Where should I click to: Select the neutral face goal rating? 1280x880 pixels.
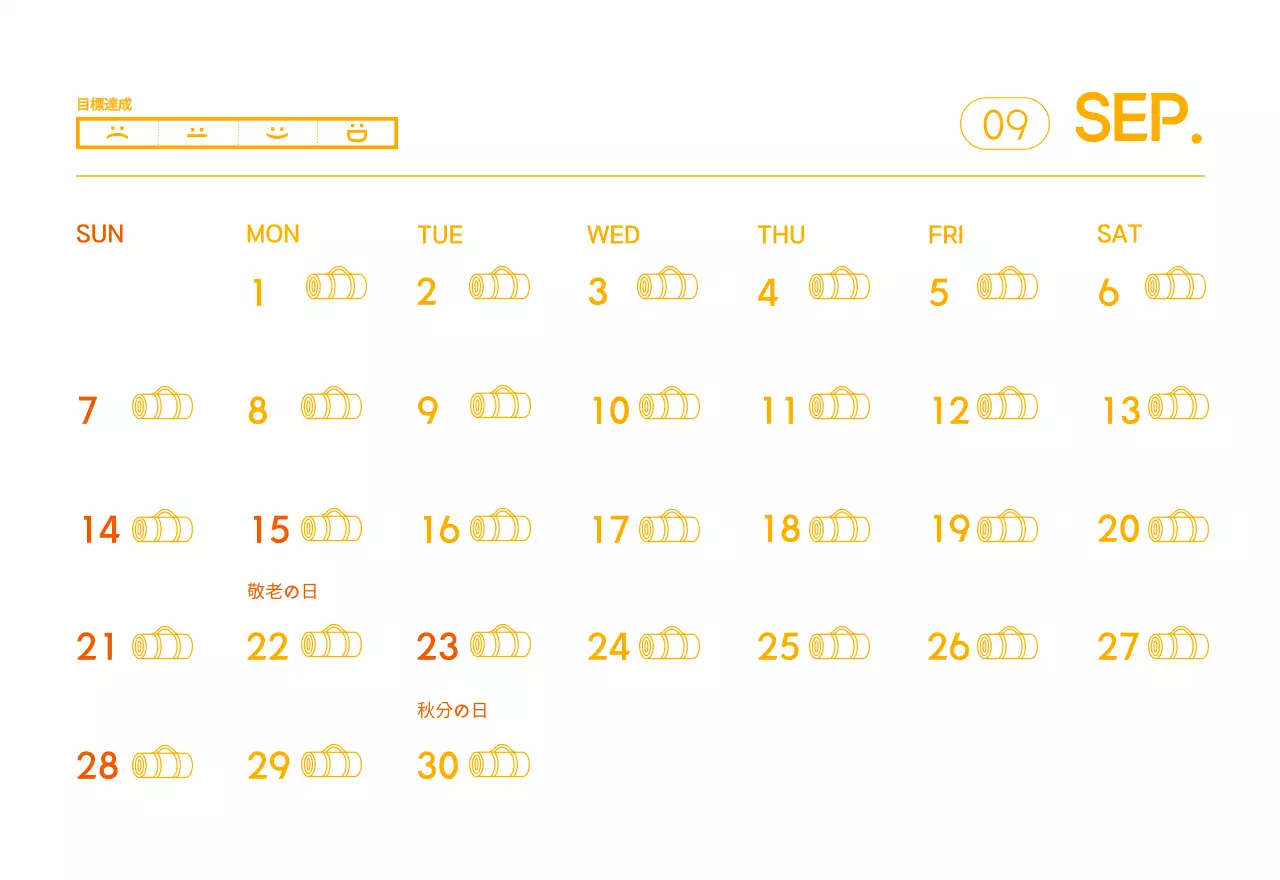197,133
